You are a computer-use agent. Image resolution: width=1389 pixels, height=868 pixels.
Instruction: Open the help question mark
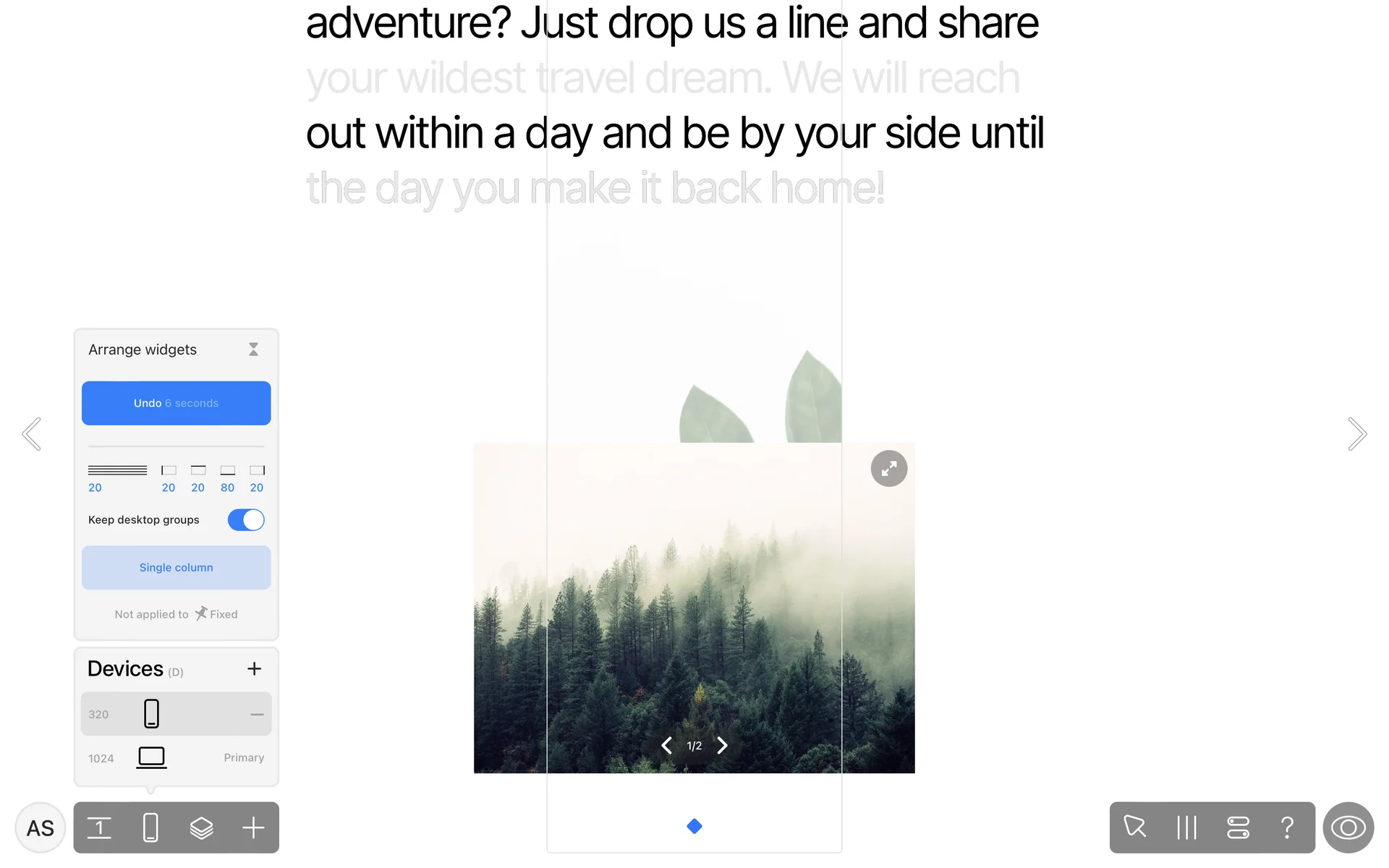[x=1287, y=827]
